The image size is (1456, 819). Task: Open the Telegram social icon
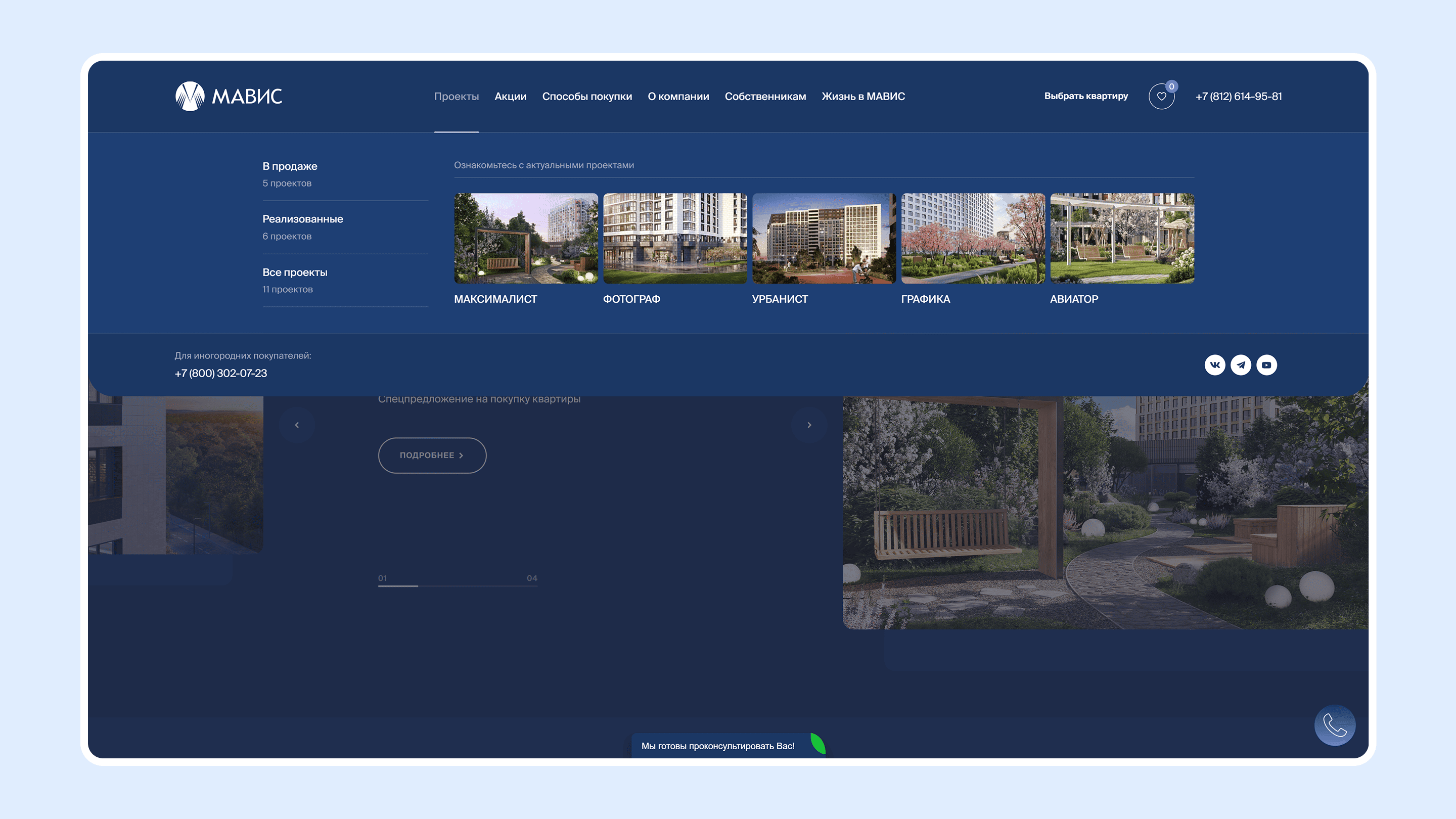coord(1241,365)
